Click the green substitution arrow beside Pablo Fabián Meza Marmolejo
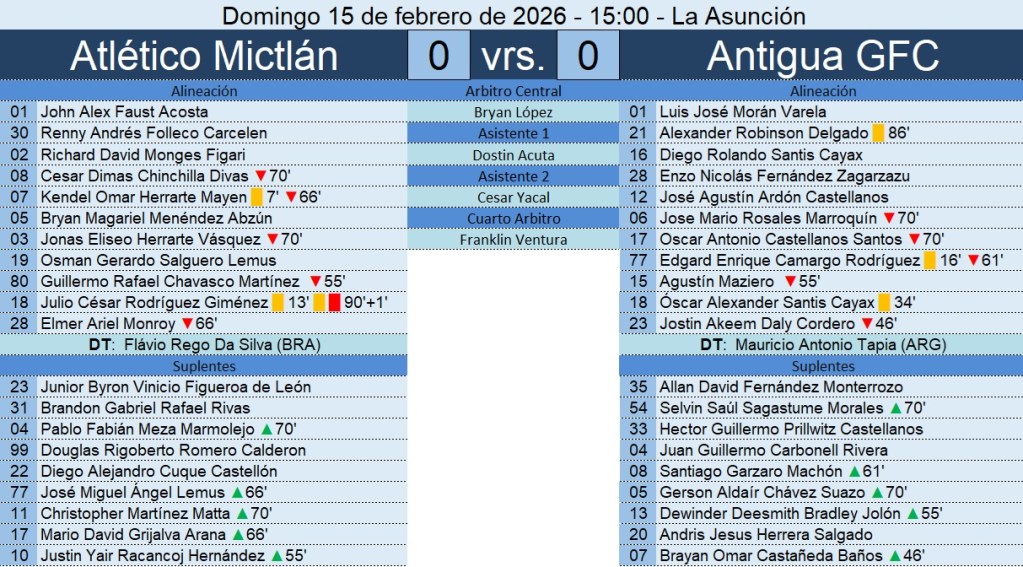Viewport: 1023px width, 567px height. tap(265, 429)
